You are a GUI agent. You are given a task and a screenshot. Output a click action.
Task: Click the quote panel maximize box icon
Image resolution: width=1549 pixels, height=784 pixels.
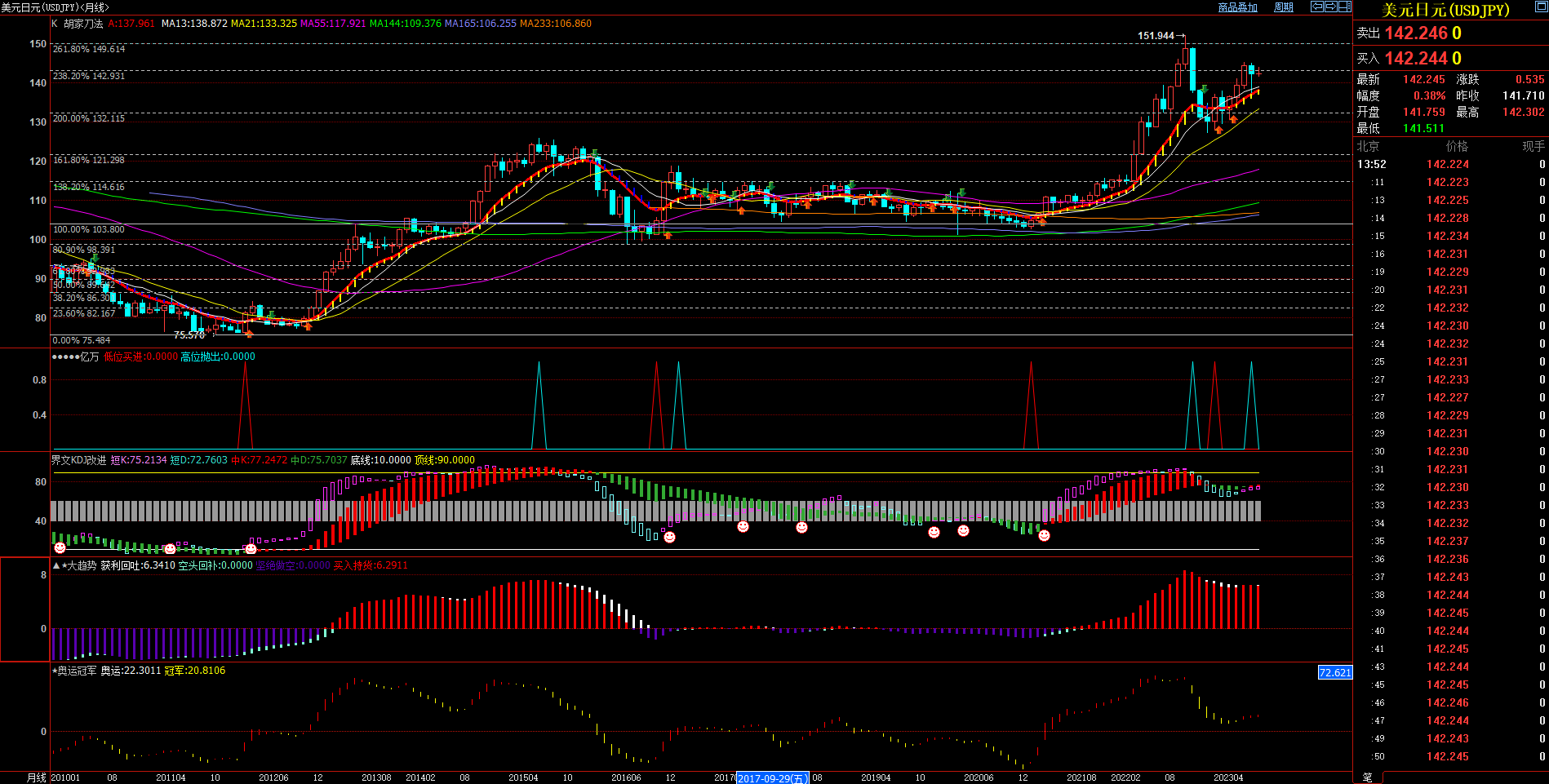[x=1540, y=7]
